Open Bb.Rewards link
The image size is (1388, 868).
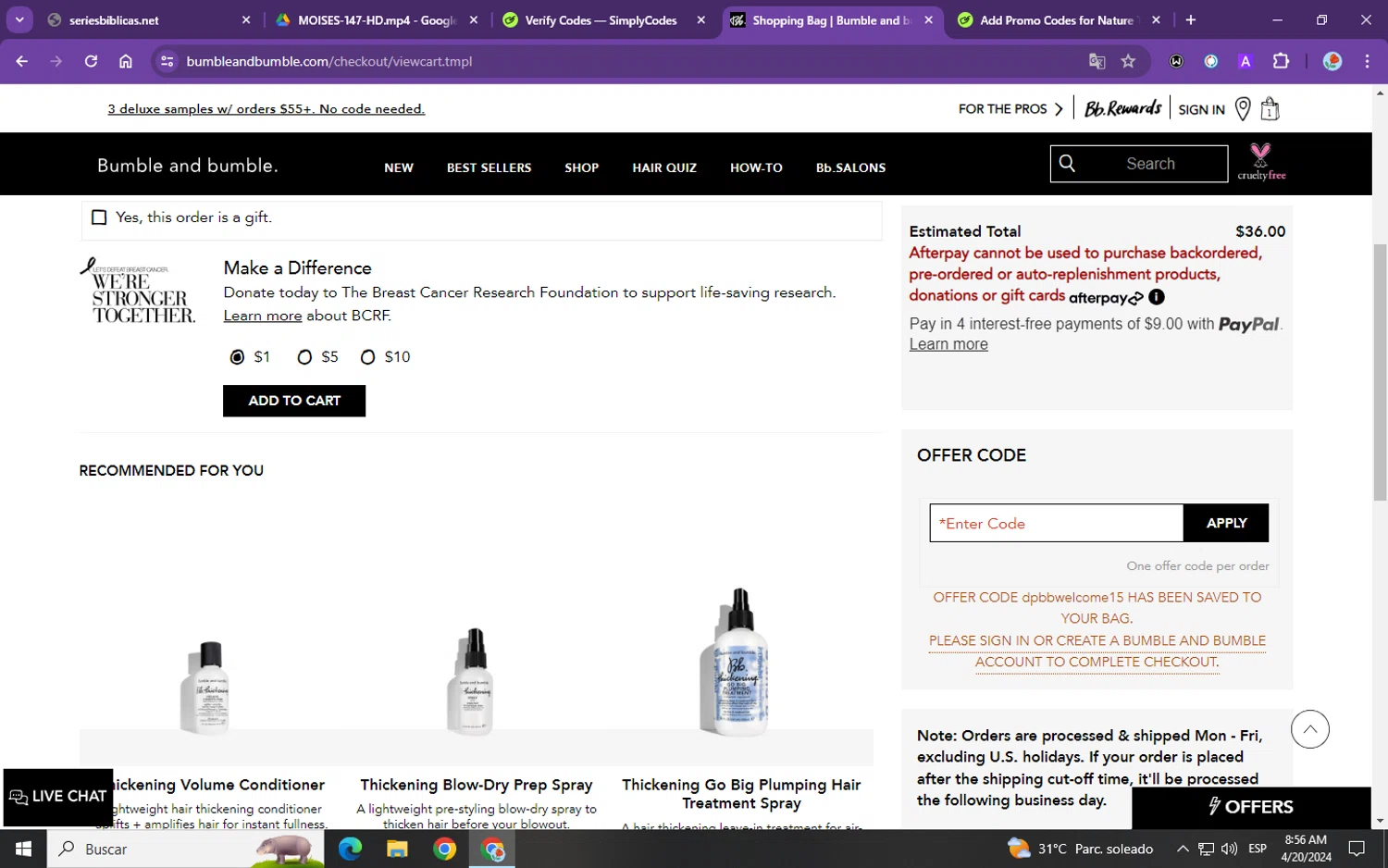pyautogui.click(x=1122, y=108)
